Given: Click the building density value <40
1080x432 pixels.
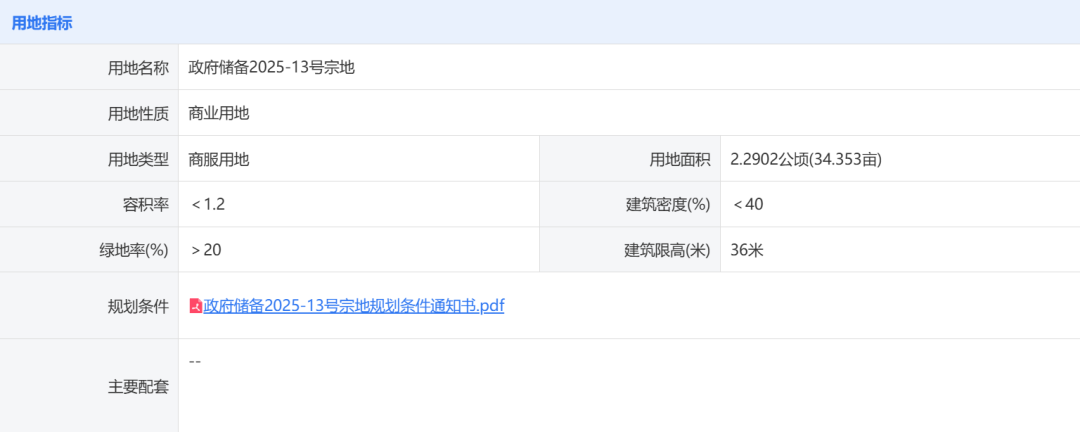Looking at the screenshot, I should [748, 204].
